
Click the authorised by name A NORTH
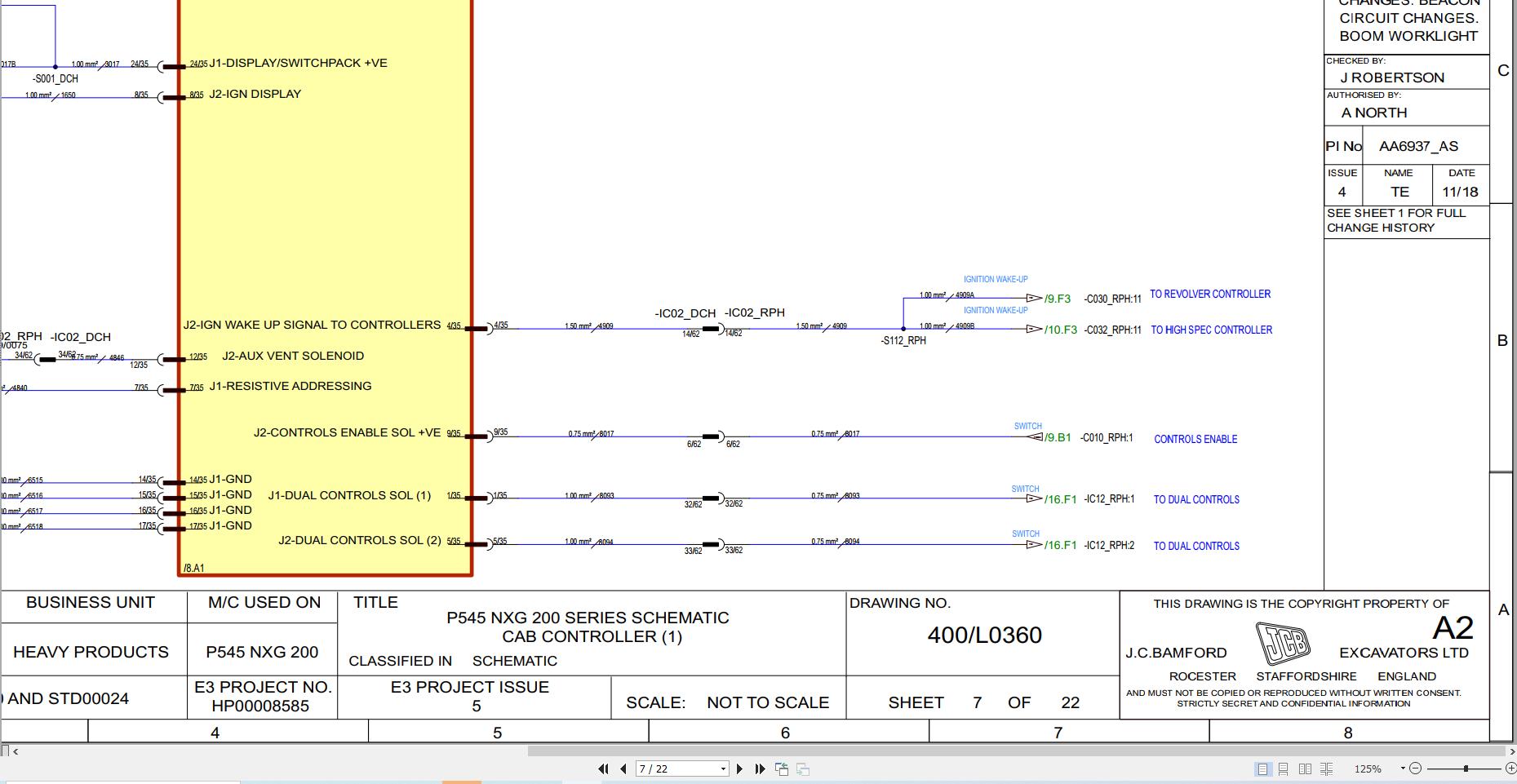click(1374, 113)
